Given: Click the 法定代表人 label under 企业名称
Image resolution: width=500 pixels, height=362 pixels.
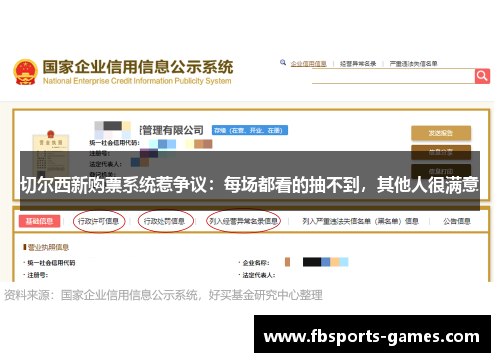Looking at the screenshot, I should [259, 275].
